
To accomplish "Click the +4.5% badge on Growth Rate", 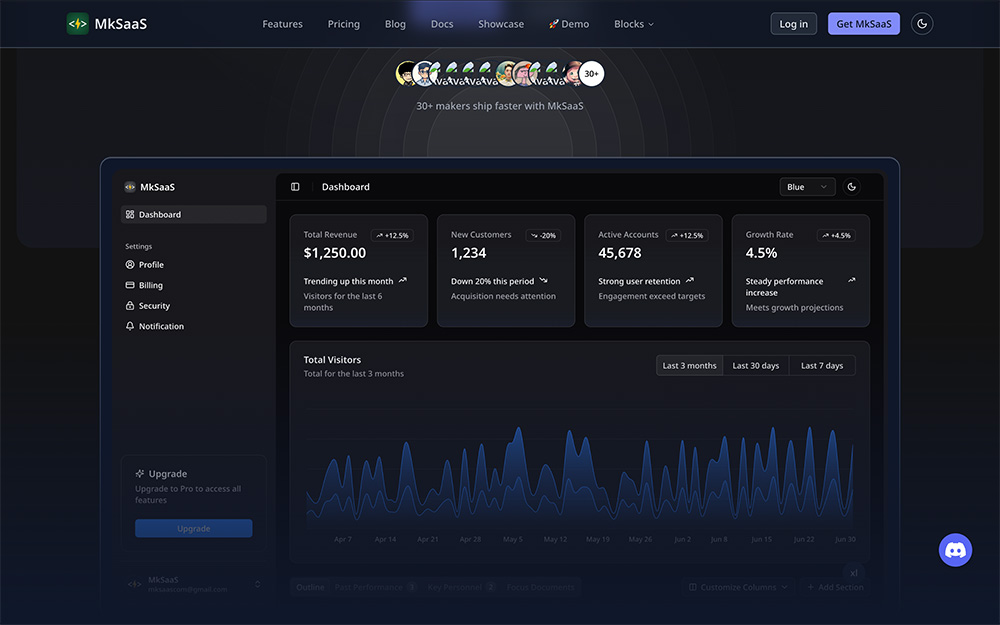I will [836, 235].
